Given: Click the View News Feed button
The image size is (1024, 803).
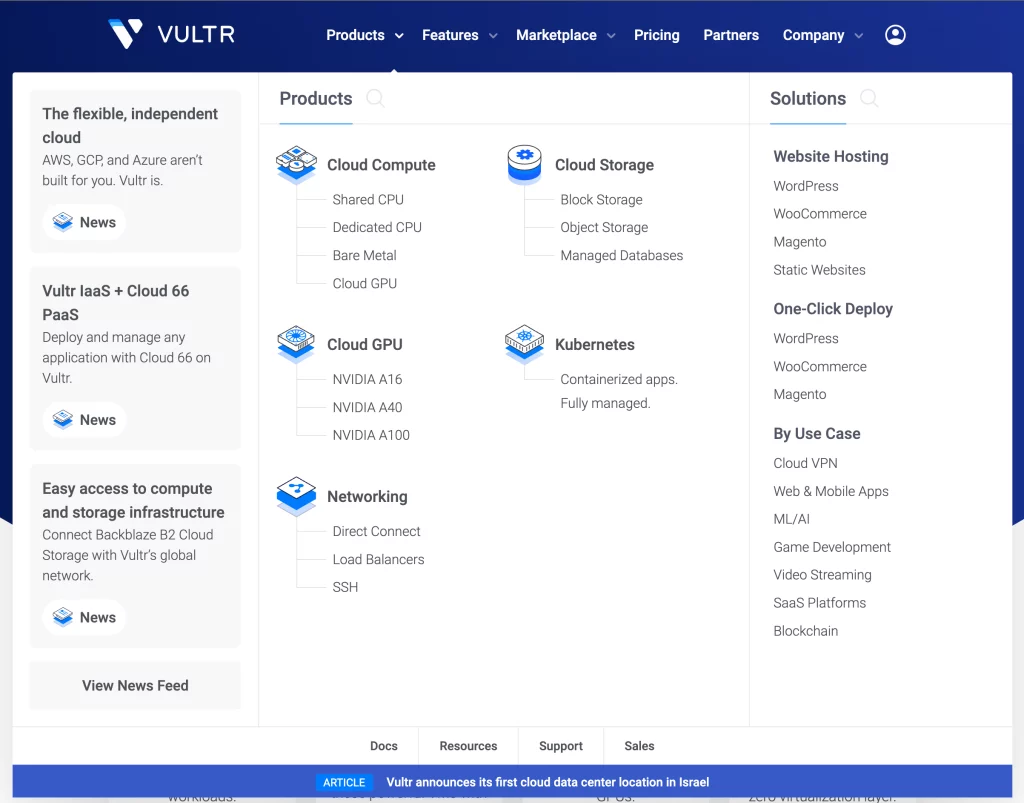Looking at the screenshot, I should click(135, 685).
